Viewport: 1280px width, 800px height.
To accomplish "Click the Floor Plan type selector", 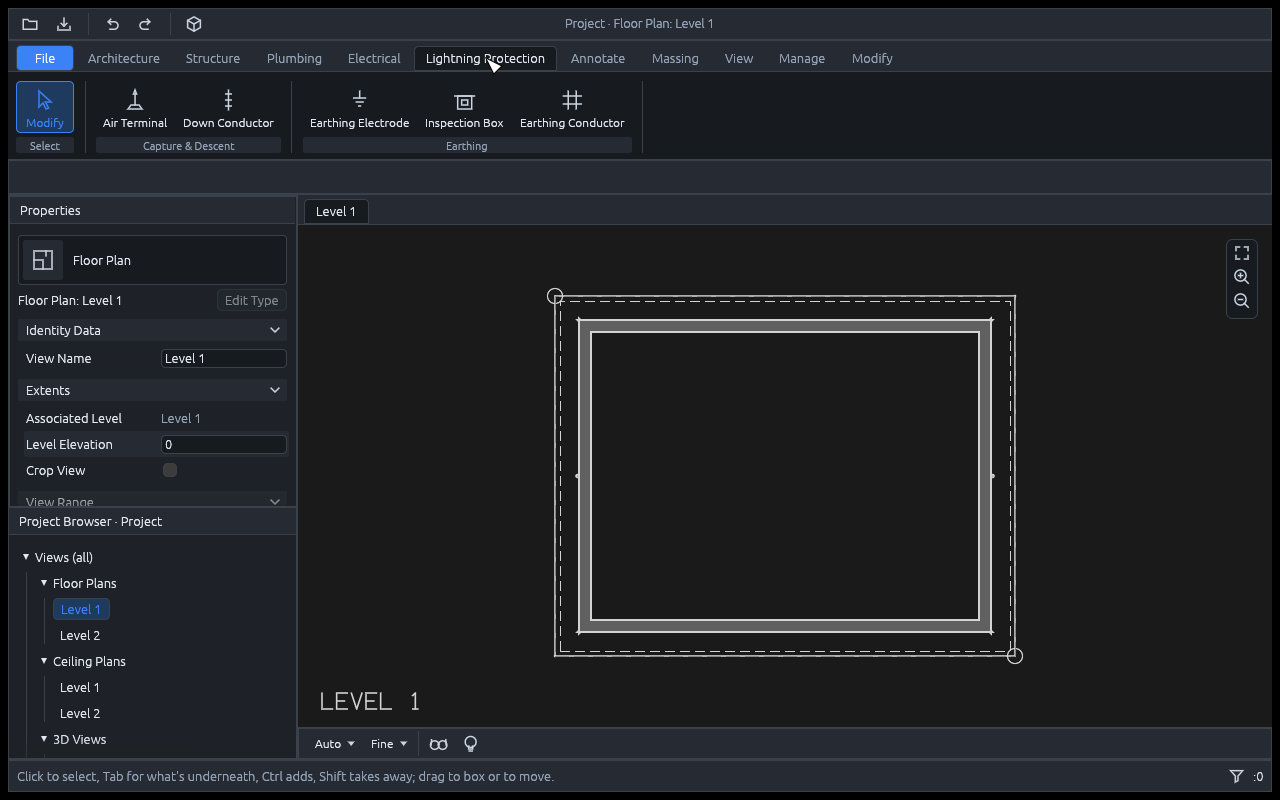I will coord(152,260).
